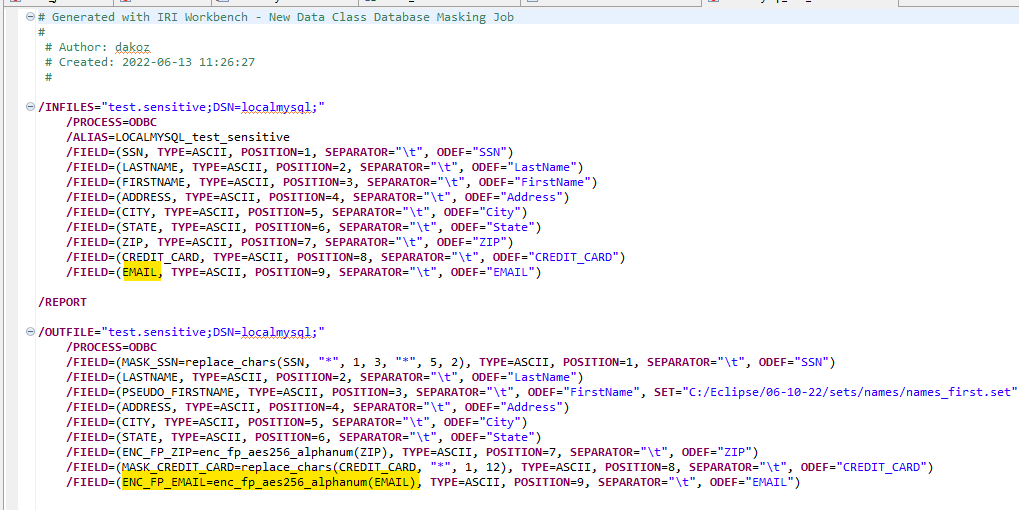Click input LASTNAME field under /INFILES
Screen dimensions: 1019x510
tap(324, 167)
